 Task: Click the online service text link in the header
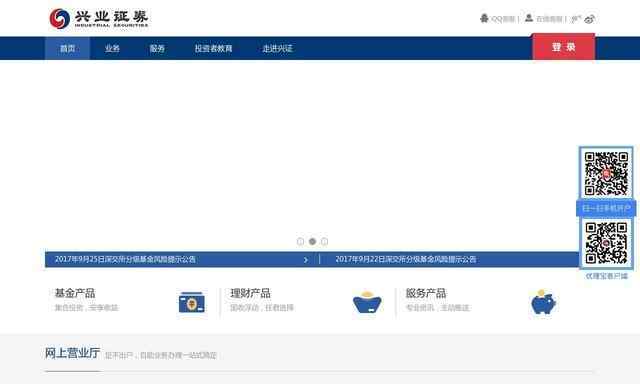[549, 19]
